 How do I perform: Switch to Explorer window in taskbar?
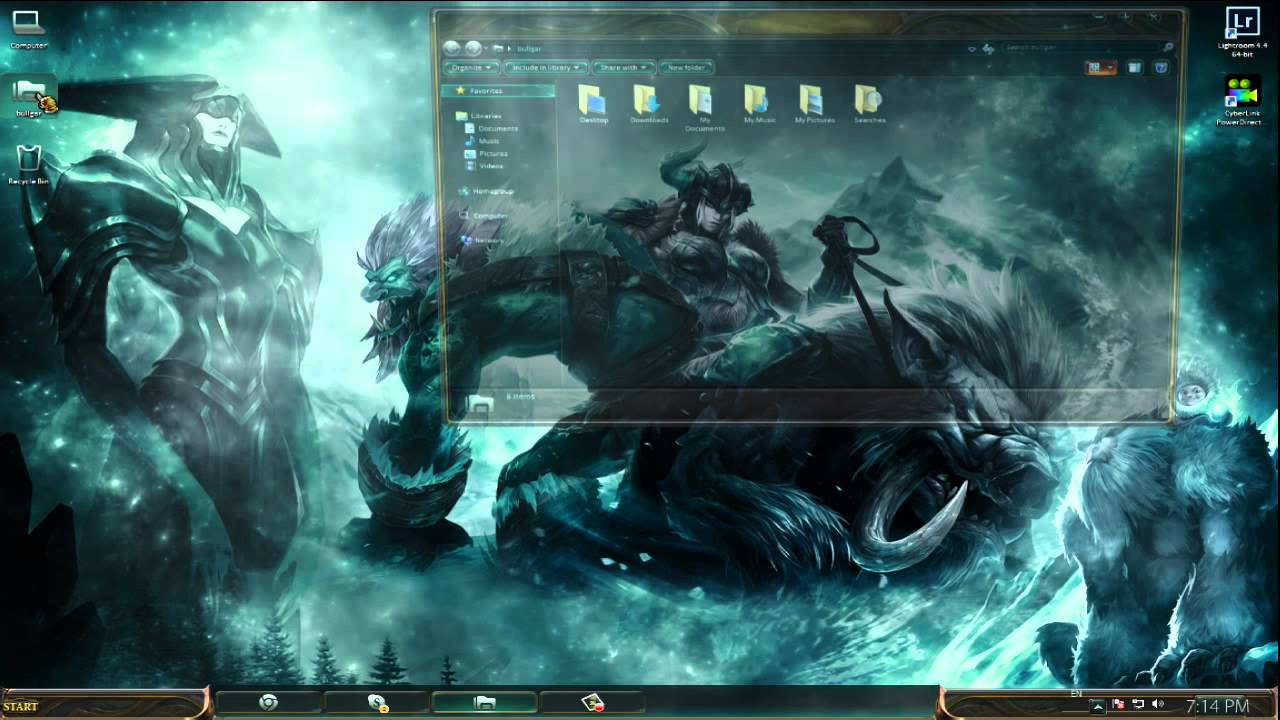click(x=485, y=703)
